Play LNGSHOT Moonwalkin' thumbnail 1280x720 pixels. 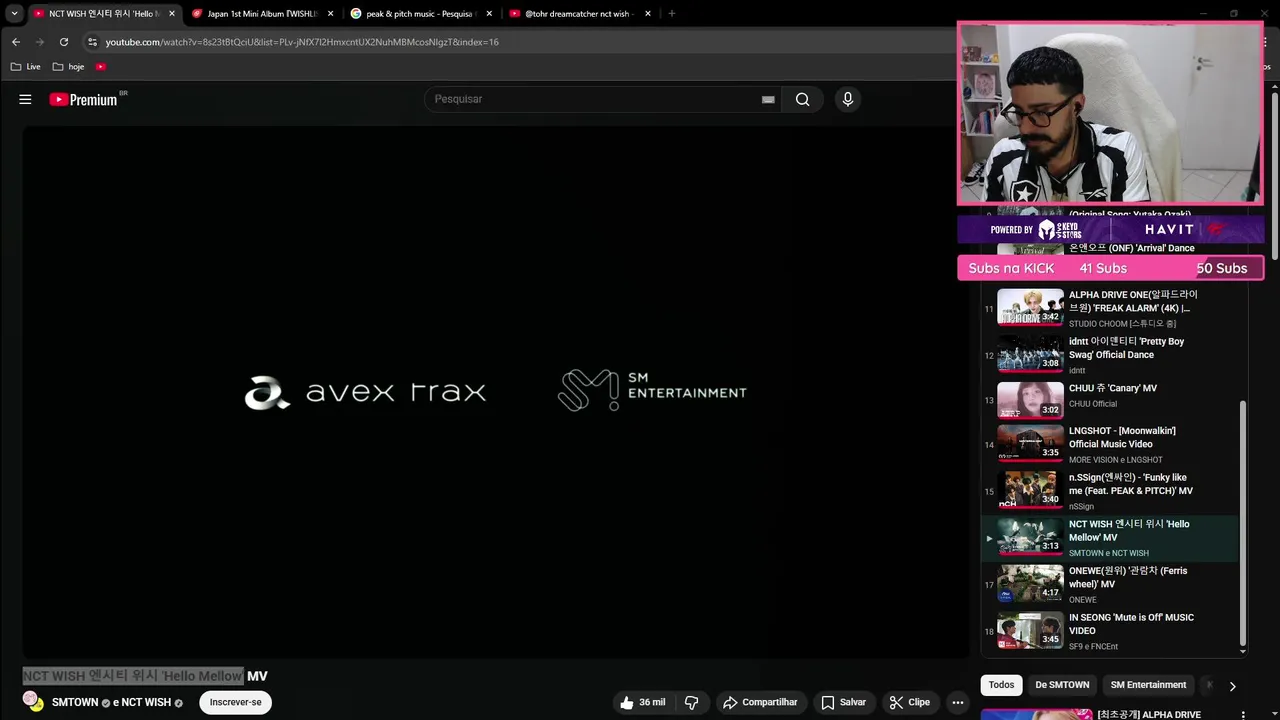(x=1030, y=444)
